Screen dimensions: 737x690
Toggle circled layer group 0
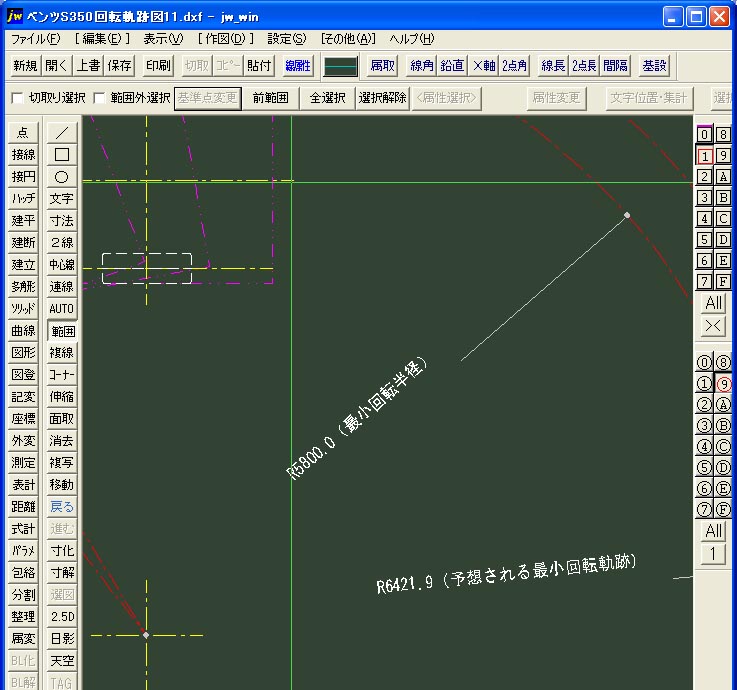point(704,362)
